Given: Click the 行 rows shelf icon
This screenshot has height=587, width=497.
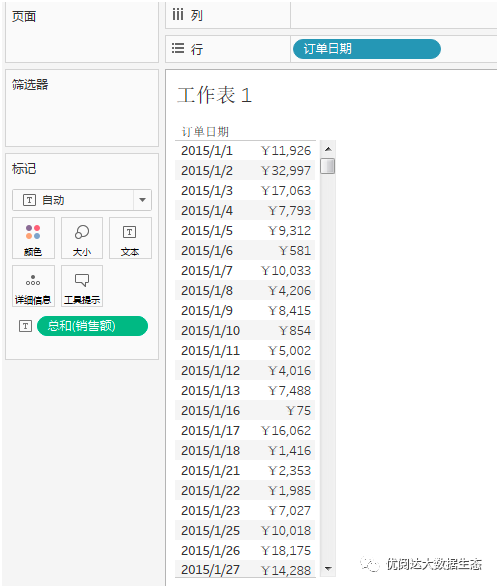Looking at the screenshot, I should pyautogui.click(x=178, y=48).
